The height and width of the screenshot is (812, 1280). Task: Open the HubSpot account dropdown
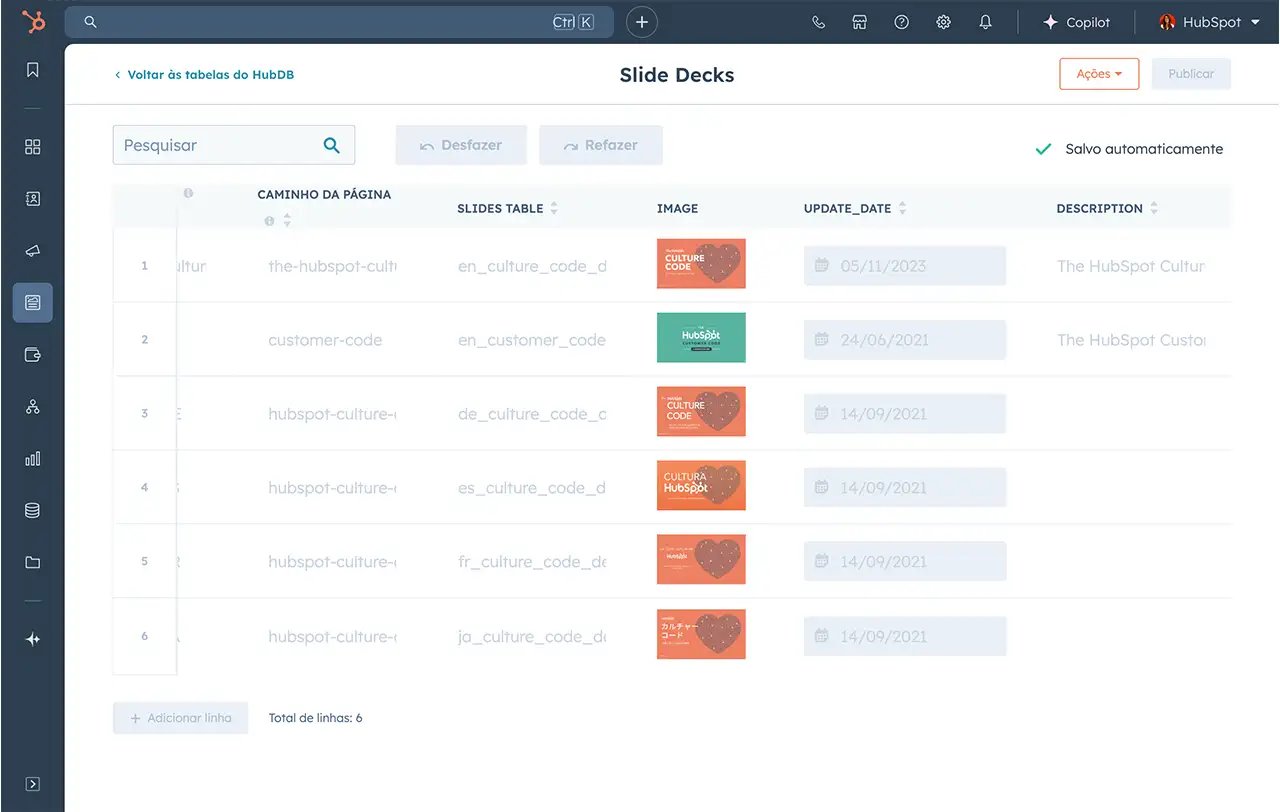point(1209,21)
